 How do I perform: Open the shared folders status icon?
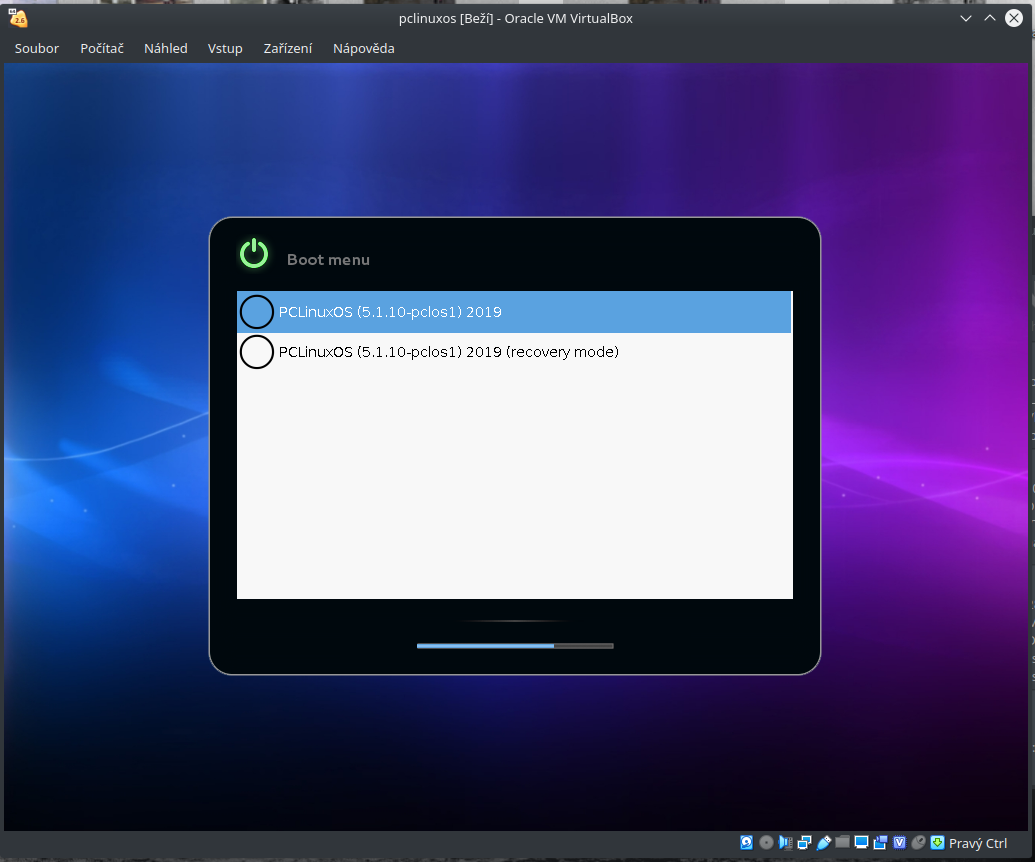point(843,843)
